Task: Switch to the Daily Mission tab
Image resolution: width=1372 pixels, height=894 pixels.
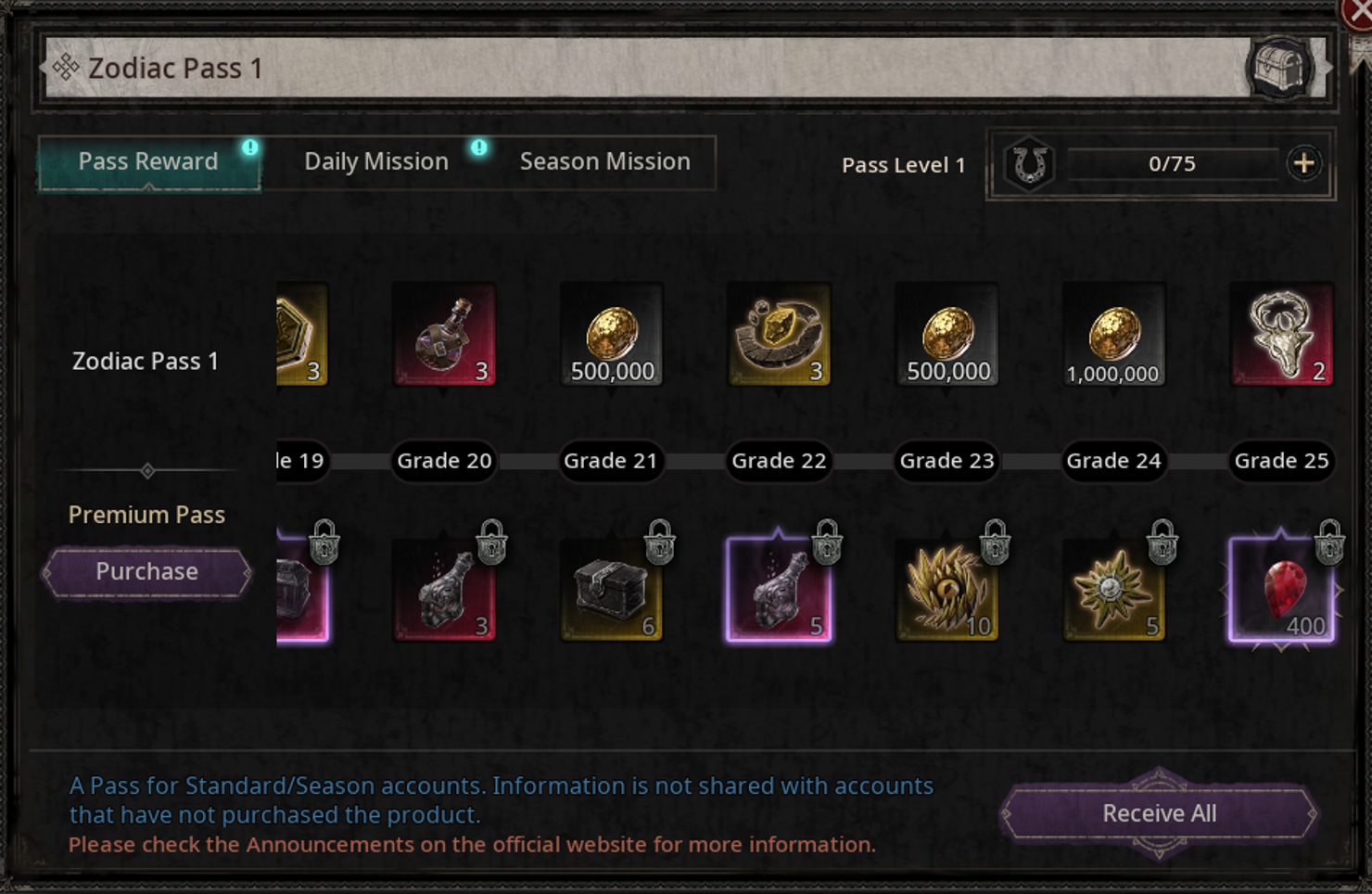Action: coord(376,161)
